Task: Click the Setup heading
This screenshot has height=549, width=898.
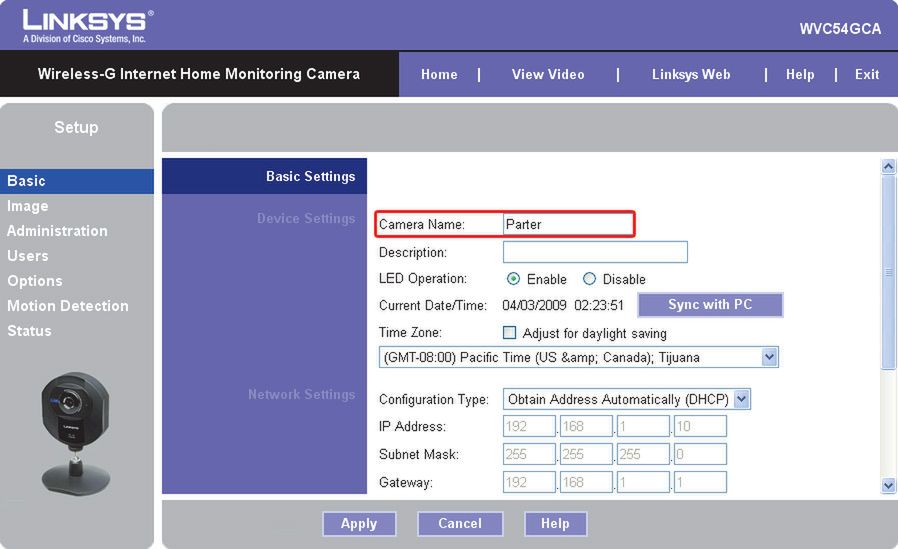Action: pos(76,127)
